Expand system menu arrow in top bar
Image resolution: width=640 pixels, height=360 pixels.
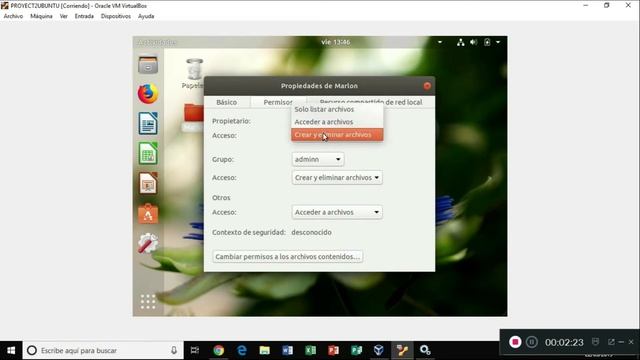click(498, 42)
